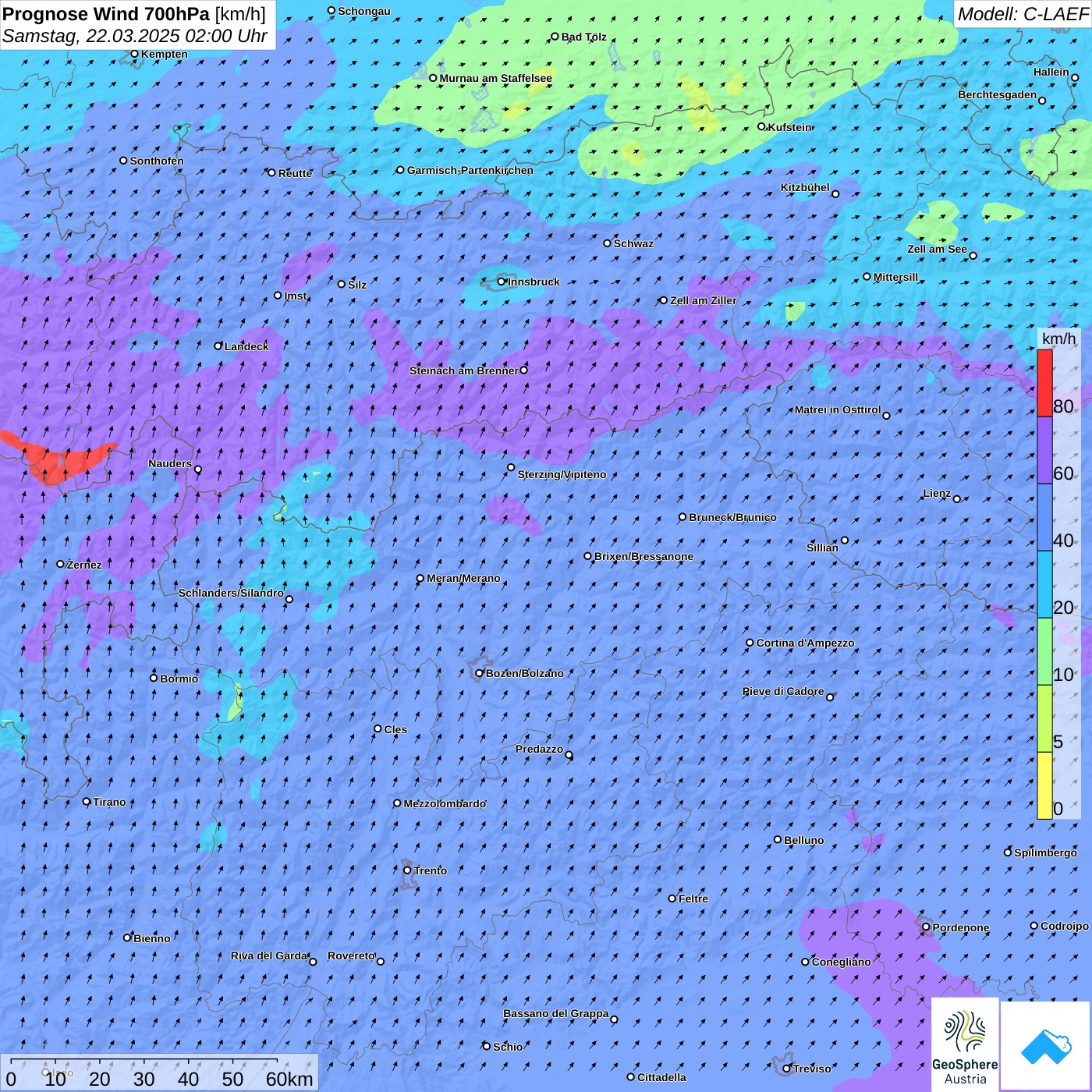Click the Silz city label
Screen dimensions: 1092x1092
click(x=356, y=285)
